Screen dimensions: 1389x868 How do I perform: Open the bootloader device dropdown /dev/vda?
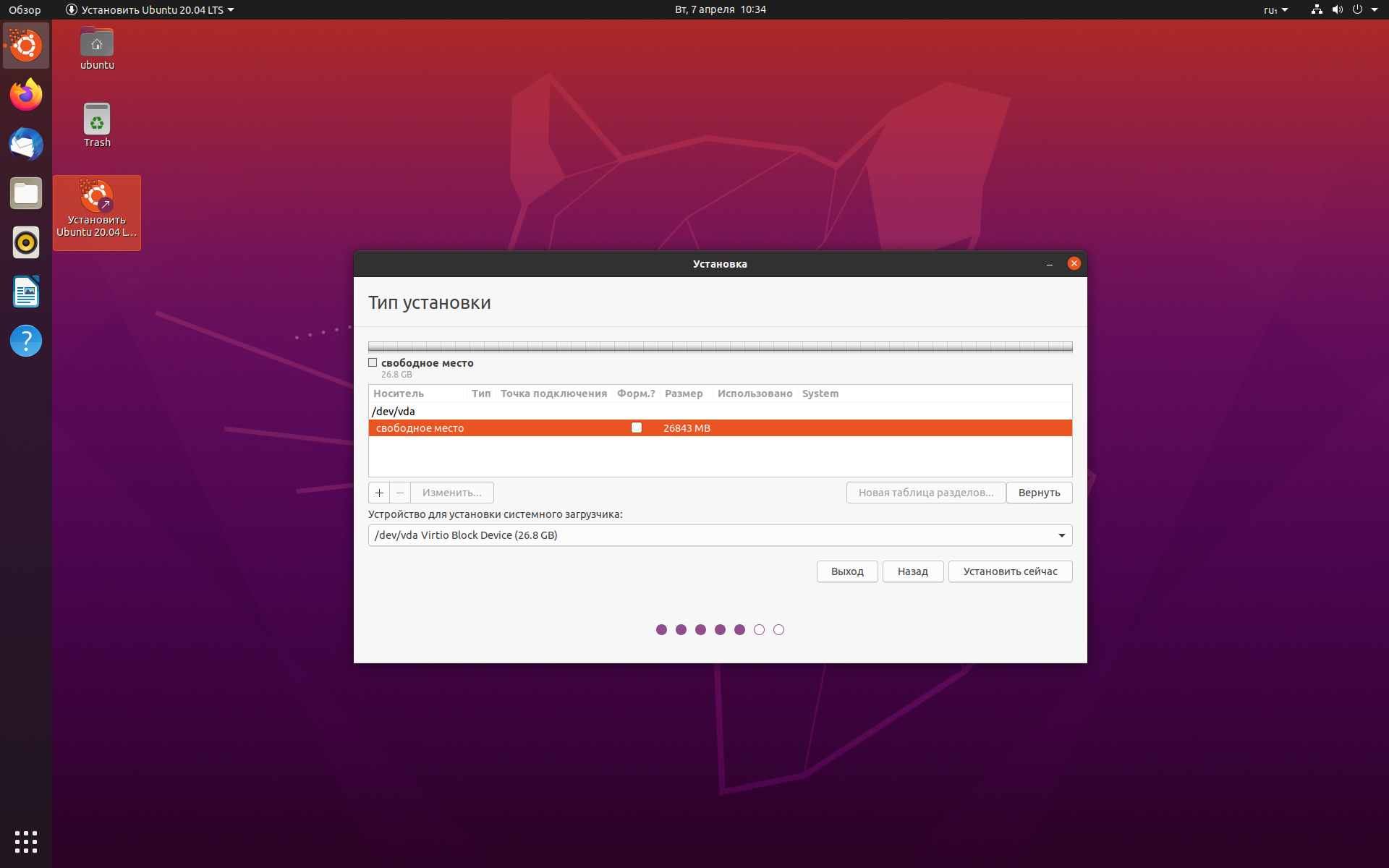(x=720, y=535)
